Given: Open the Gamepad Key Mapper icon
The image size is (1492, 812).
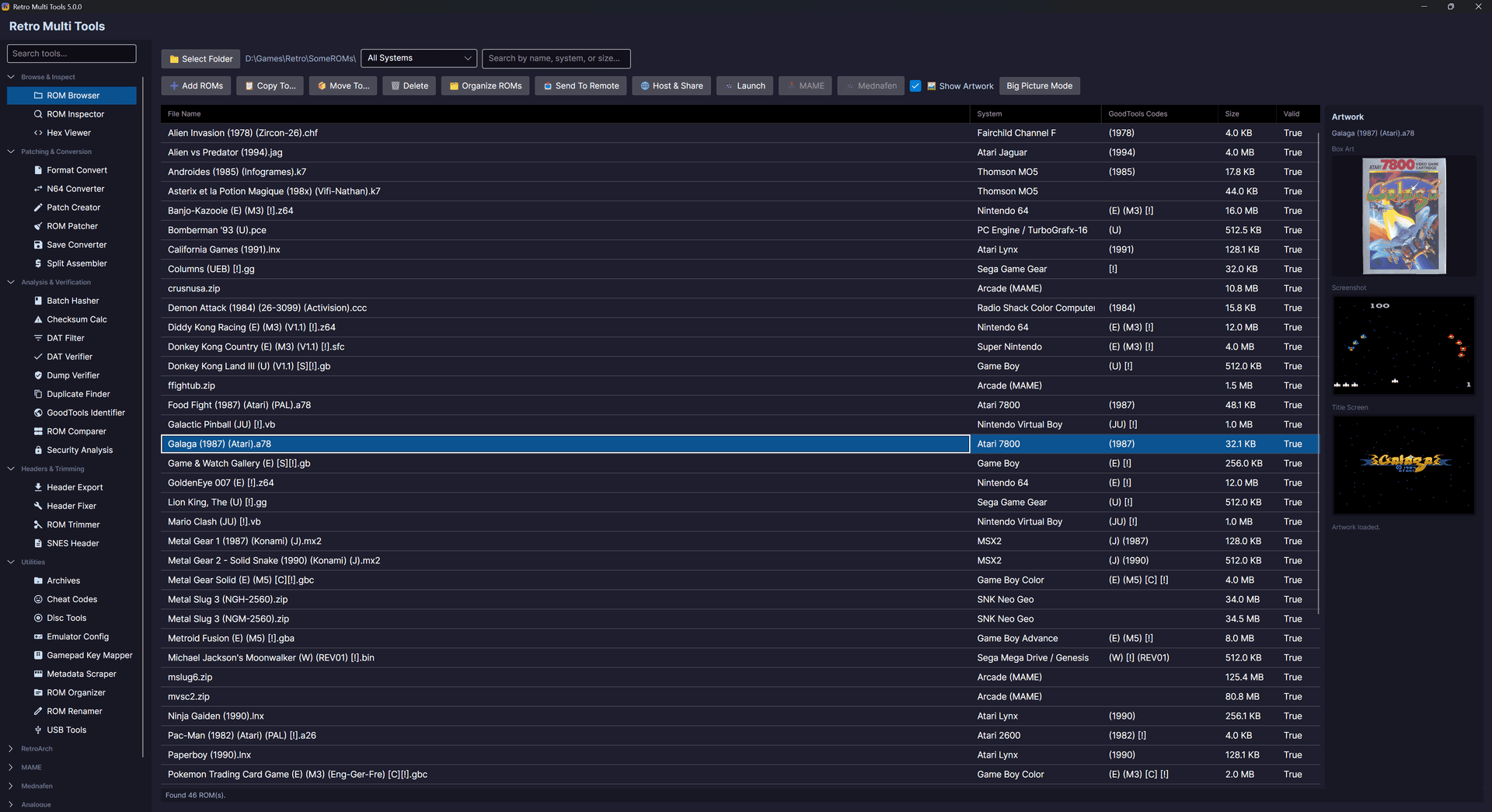Looking at the screenshot, I should coord(38,655).
